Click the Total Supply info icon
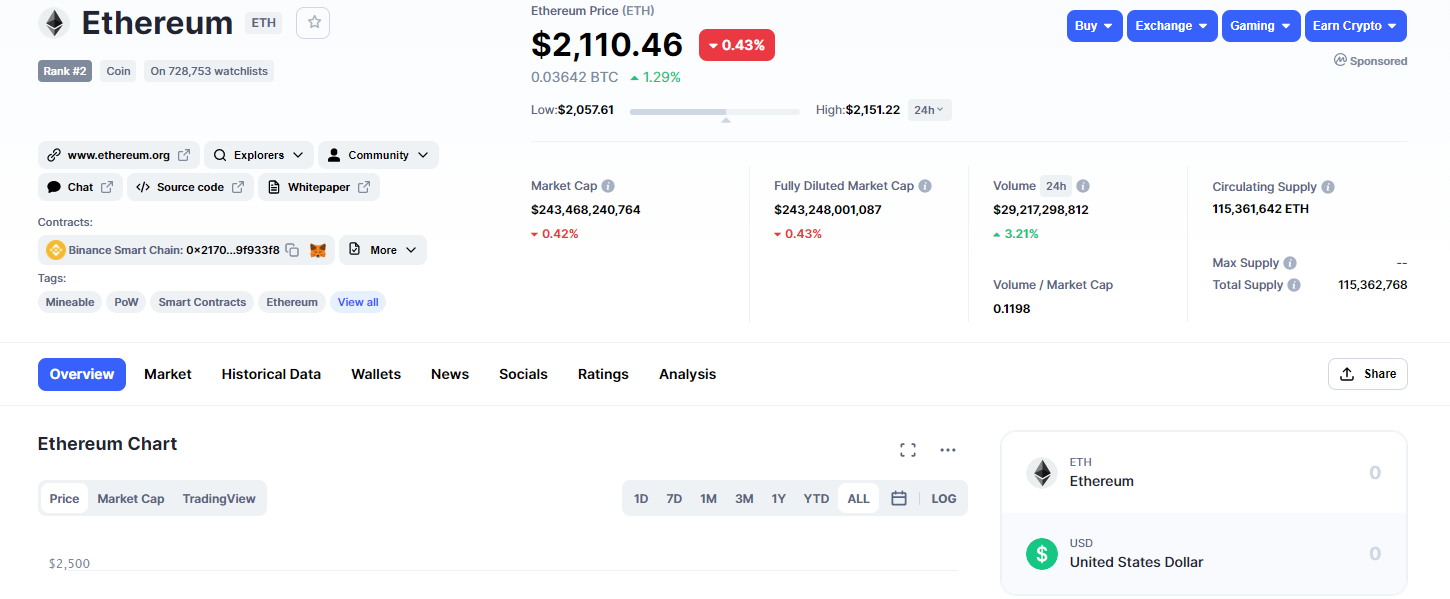The width and height of the screenshot is (1450, 599). pos(1294,285)
